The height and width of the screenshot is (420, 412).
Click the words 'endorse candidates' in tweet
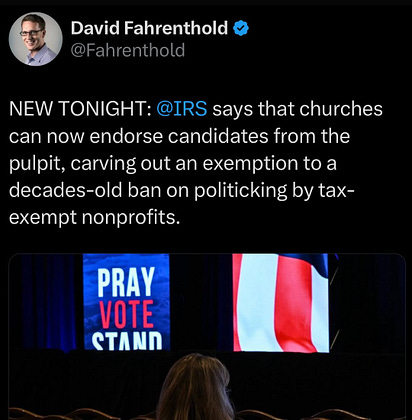click(x=179, y=136)
